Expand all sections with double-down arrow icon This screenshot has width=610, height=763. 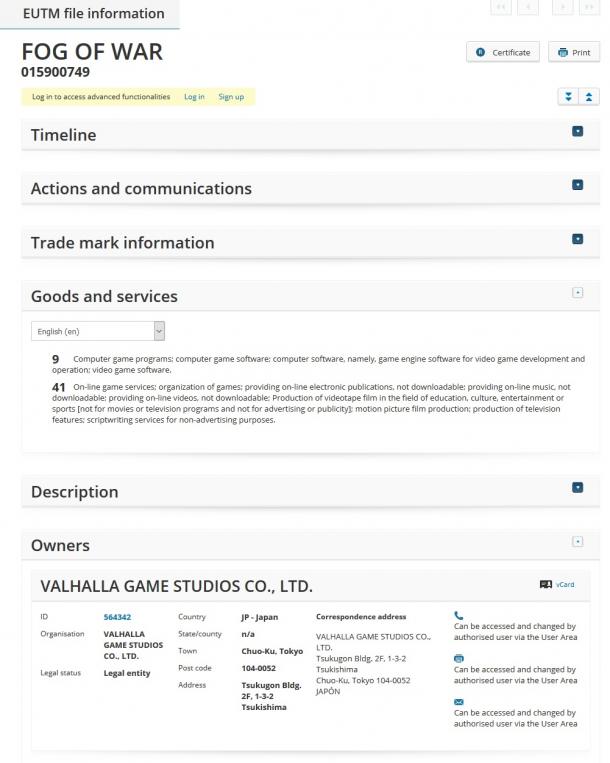coord(568,97)
